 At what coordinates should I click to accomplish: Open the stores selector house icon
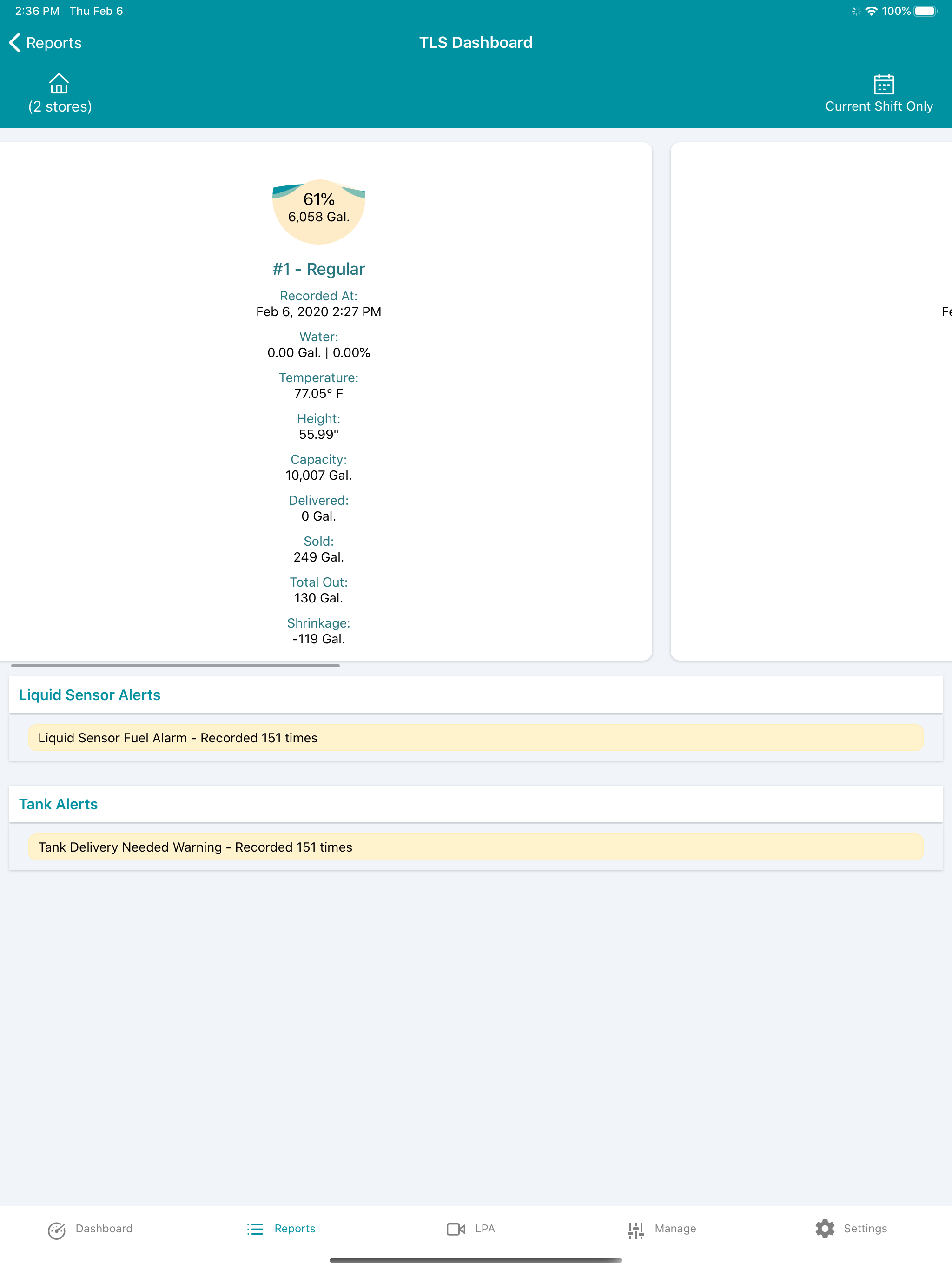(x=59, y=84)
